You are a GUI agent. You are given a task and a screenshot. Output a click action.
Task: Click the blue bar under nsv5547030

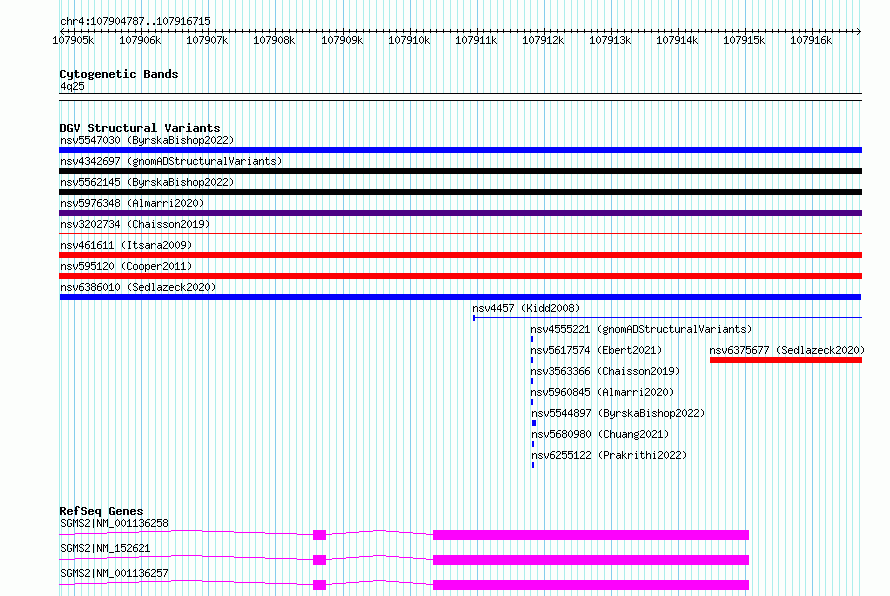[x=460, y=150]
